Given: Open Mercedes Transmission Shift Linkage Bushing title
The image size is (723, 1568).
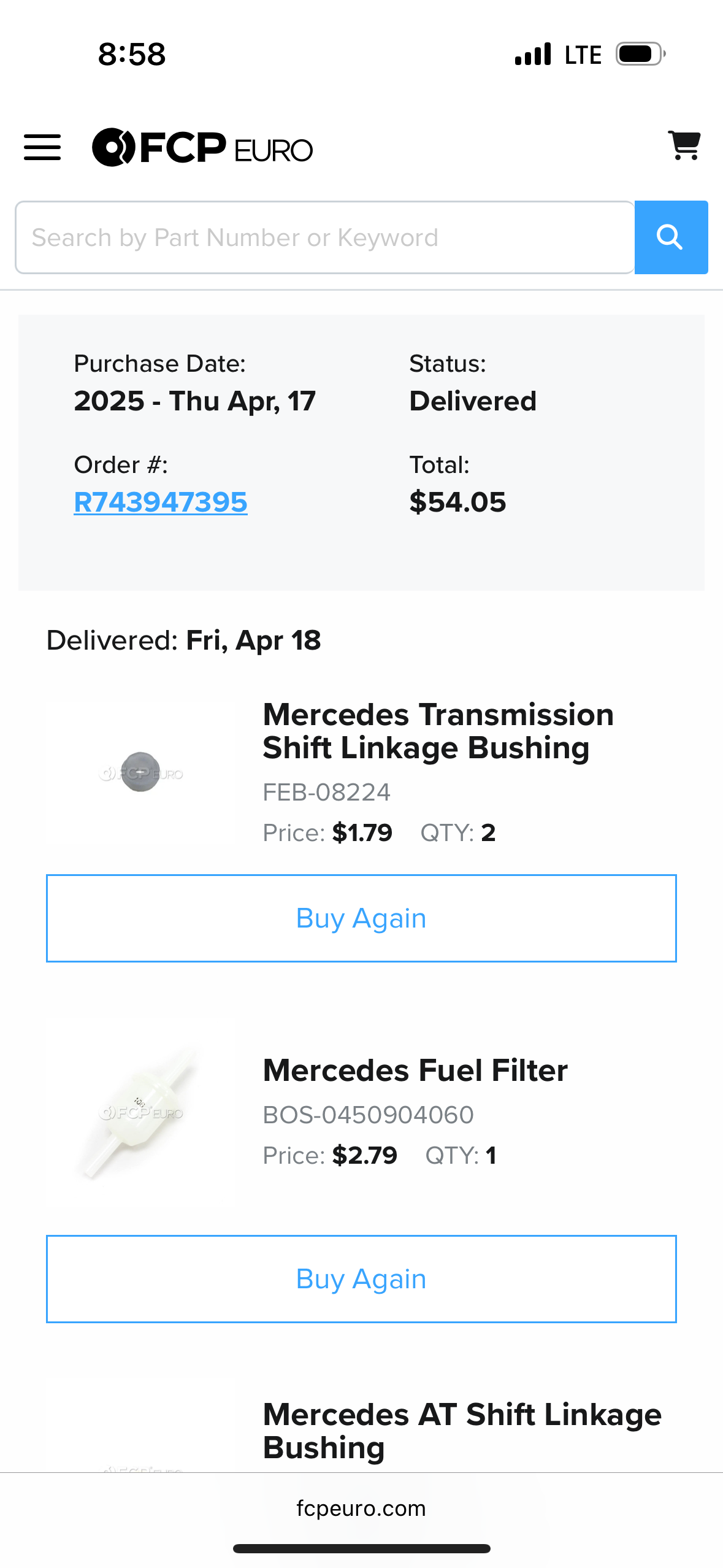Looking at the screenshot, I should (438, 731).
